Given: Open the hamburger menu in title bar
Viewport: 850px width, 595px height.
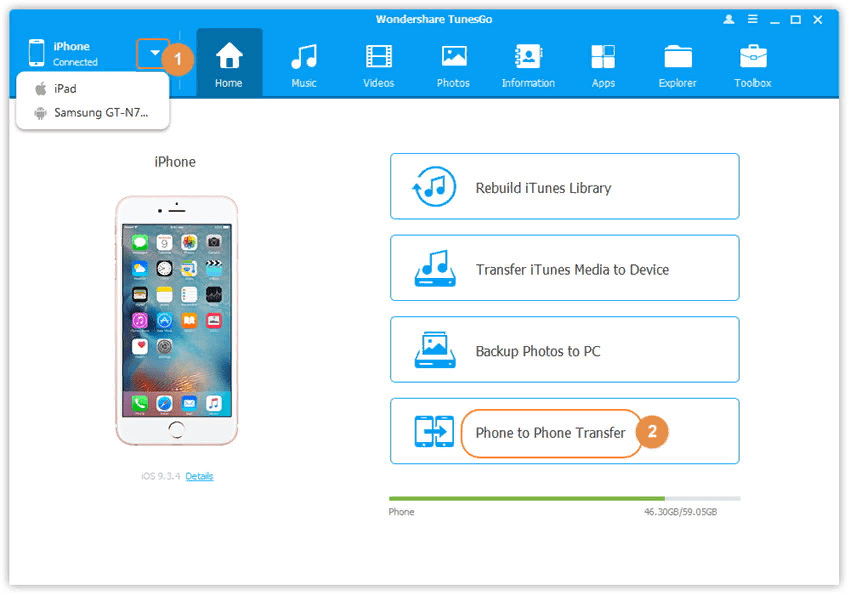Looking at the screenshot, I should tap(752, 19).
